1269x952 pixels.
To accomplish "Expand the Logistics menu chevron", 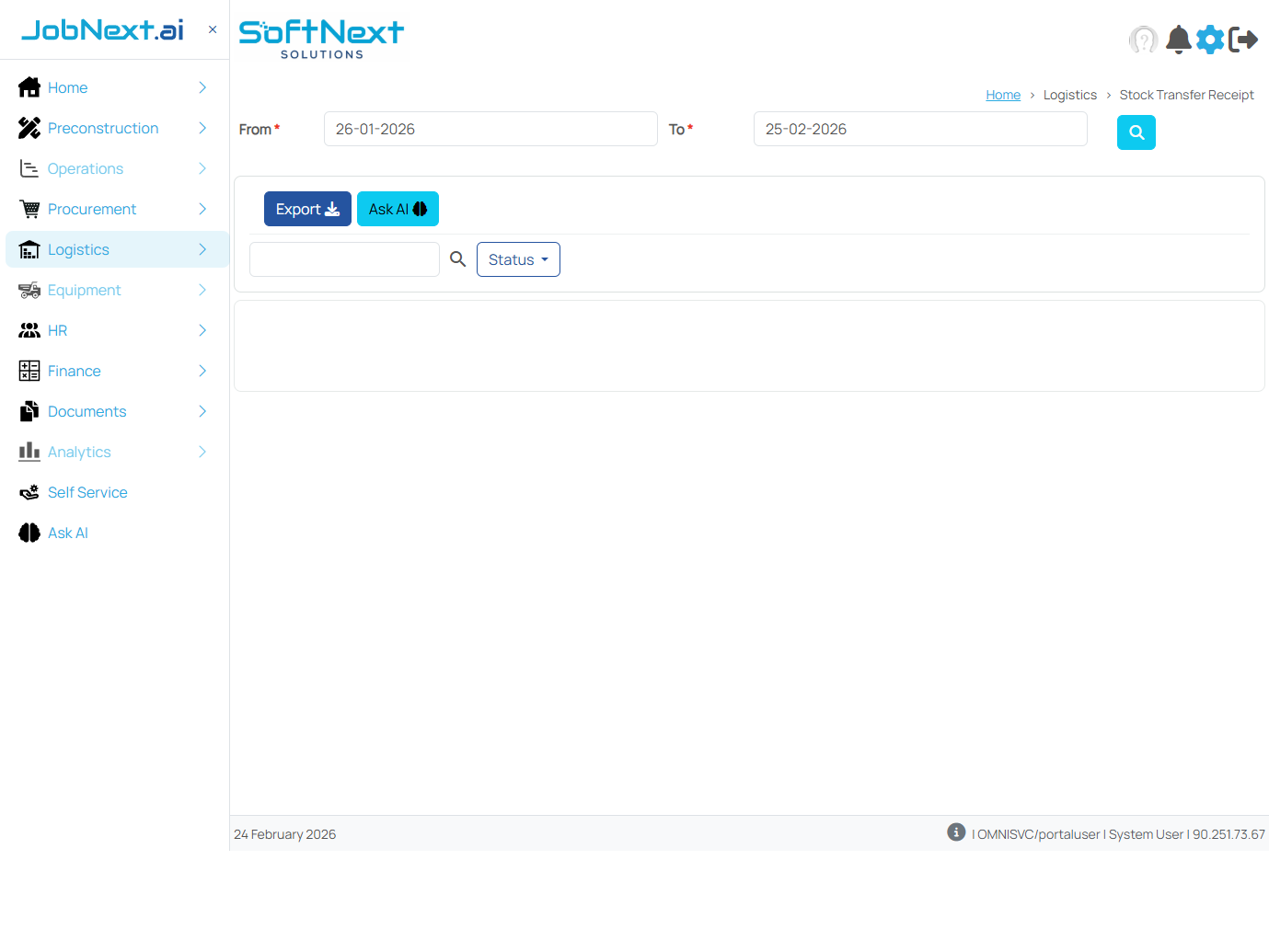I will pos(202,249).
